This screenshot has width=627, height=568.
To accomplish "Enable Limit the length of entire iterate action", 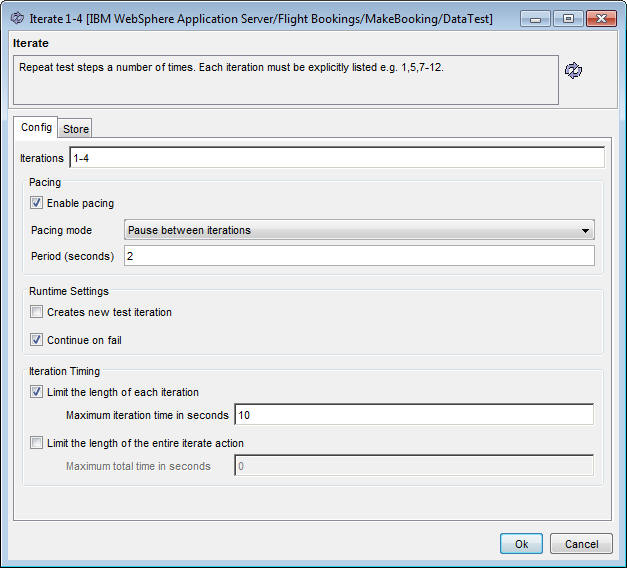I will pyautogui.click(x=37, y=443).
